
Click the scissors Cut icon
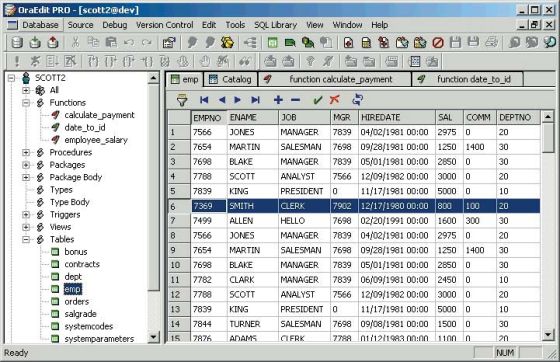tap(75, 42)
